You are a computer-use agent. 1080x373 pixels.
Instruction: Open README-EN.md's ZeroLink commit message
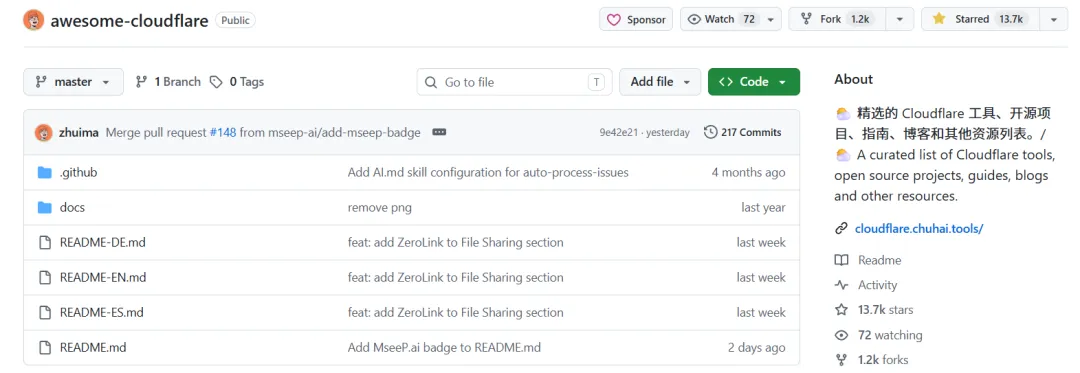click(x=456, y=277)
